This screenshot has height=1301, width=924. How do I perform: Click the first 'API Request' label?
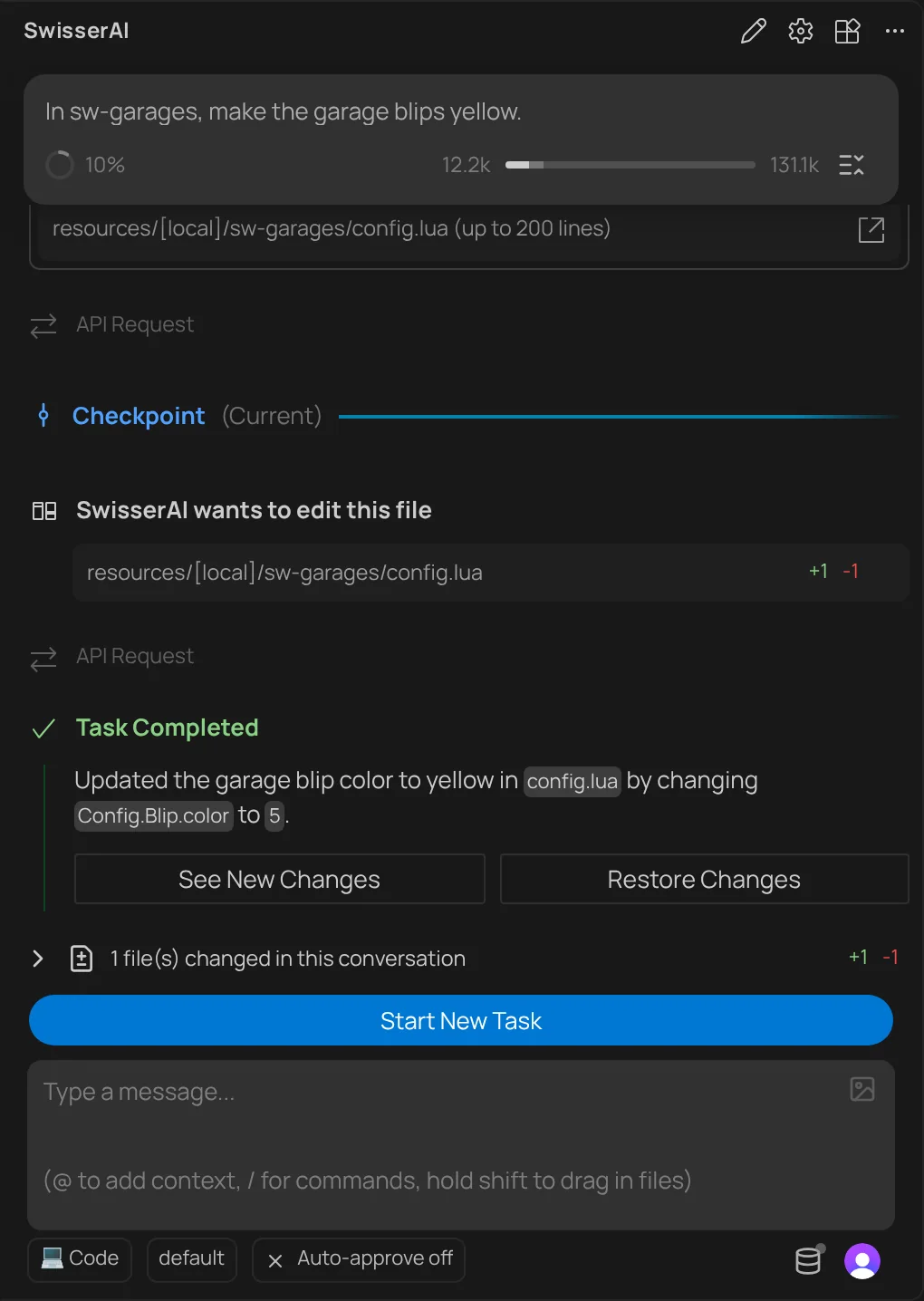pyautogui.click(x=135, y=324)
